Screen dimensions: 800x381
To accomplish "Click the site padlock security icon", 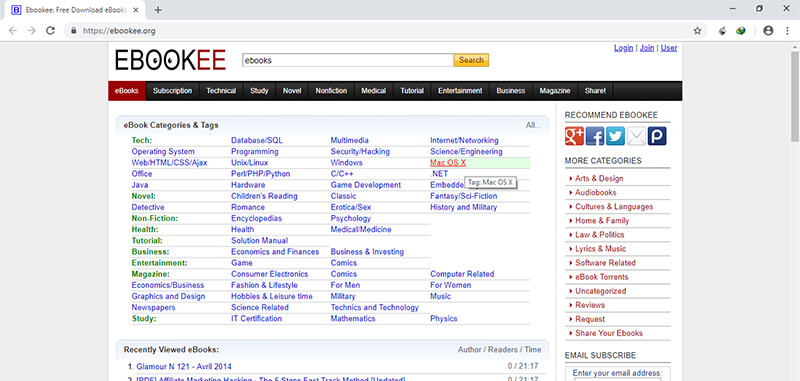I will 73,31.
